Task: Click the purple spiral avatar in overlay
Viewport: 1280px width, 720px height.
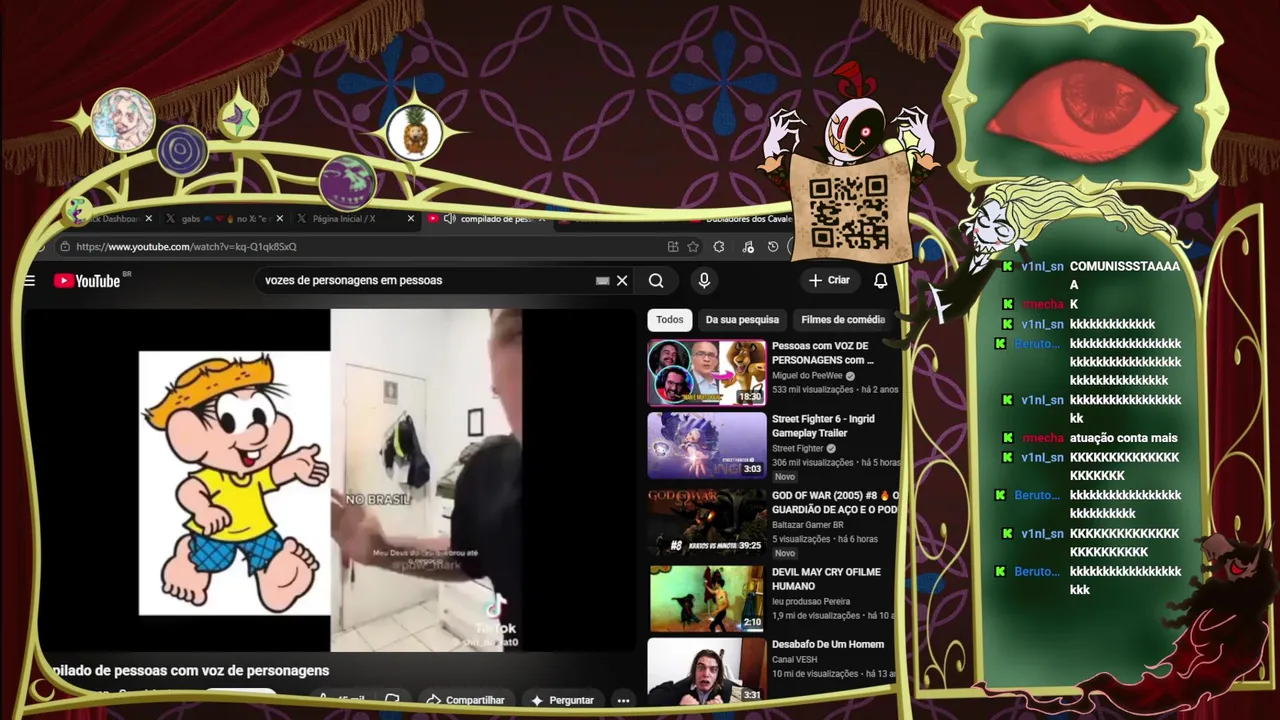Action: pos(182,151)
